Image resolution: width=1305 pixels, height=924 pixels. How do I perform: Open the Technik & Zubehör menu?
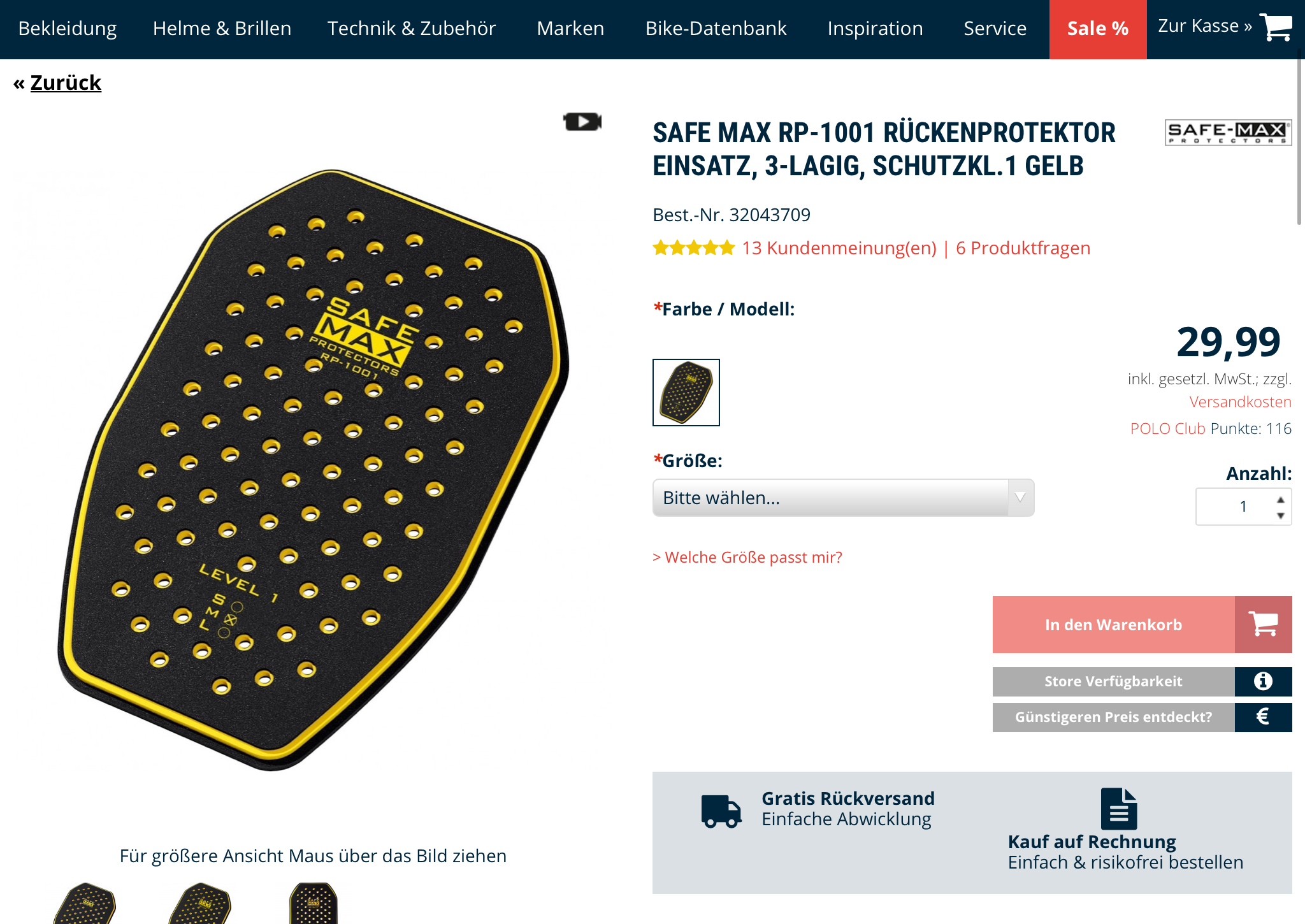(412, 29)
